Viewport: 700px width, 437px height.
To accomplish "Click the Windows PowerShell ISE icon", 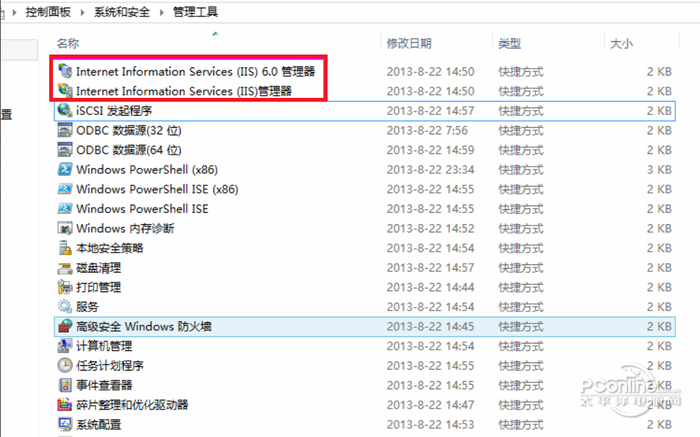I will tap(65, 208).
